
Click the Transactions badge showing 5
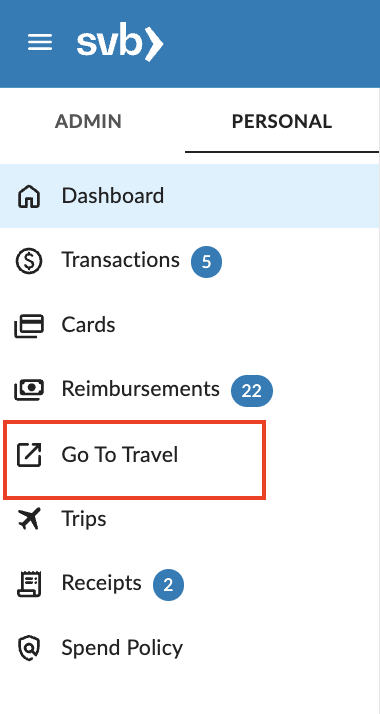(206, 262)
